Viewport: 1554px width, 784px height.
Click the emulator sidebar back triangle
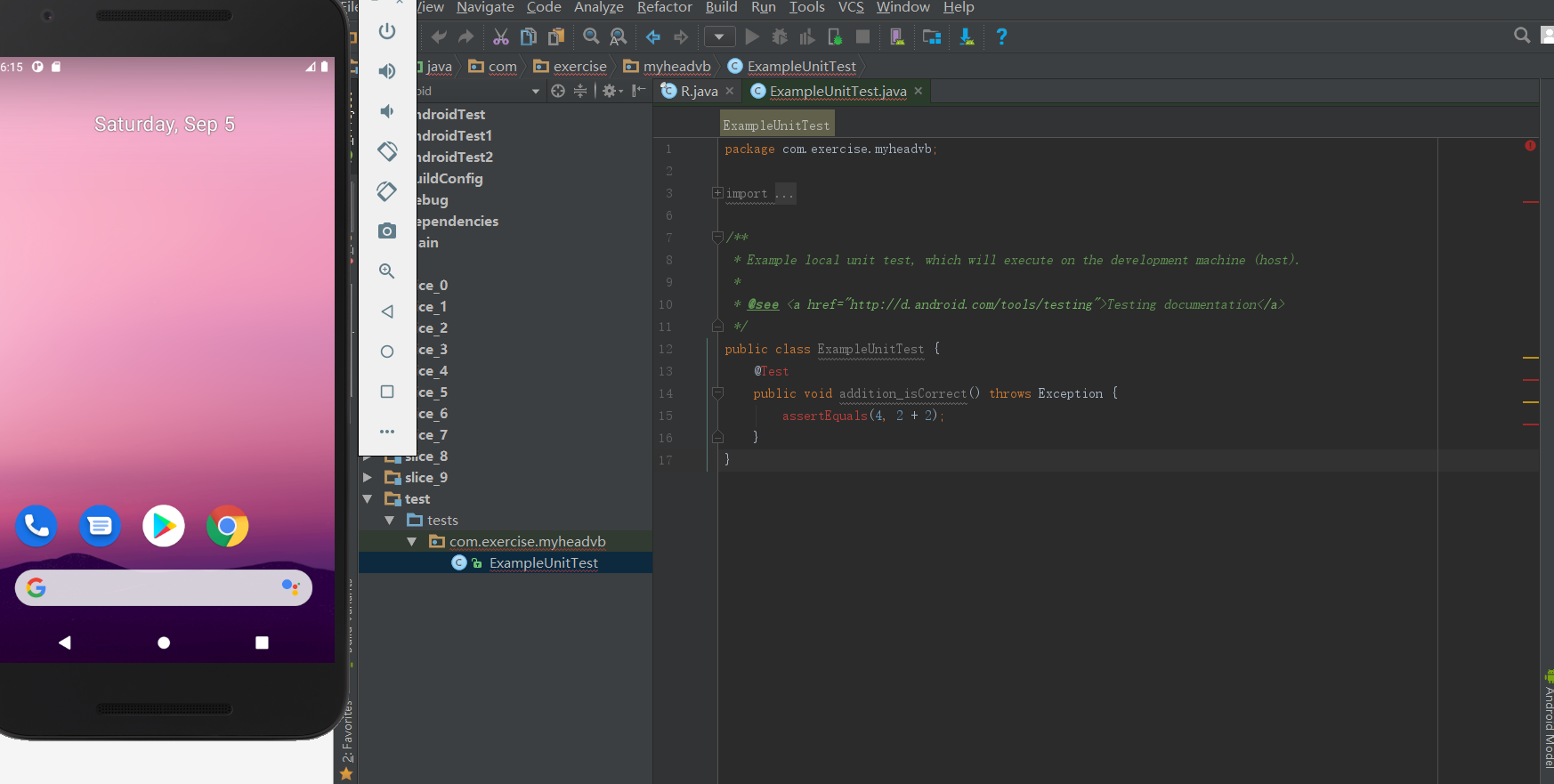pyautogui.click(x=386, y=311)
